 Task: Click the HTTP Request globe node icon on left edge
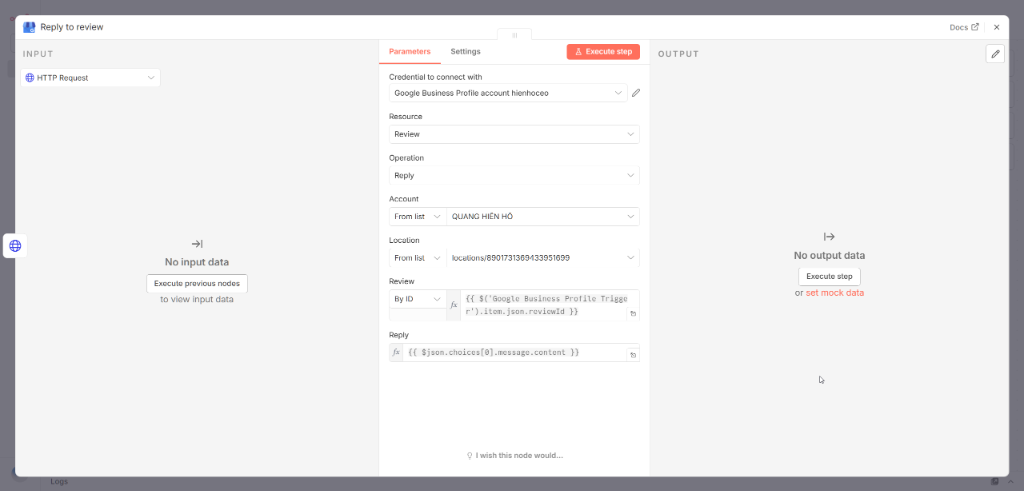[x=15, y=246]
